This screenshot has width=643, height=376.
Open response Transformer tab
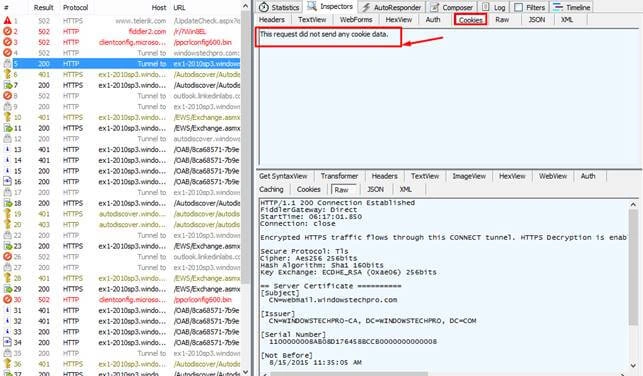[x=340, y=176]
